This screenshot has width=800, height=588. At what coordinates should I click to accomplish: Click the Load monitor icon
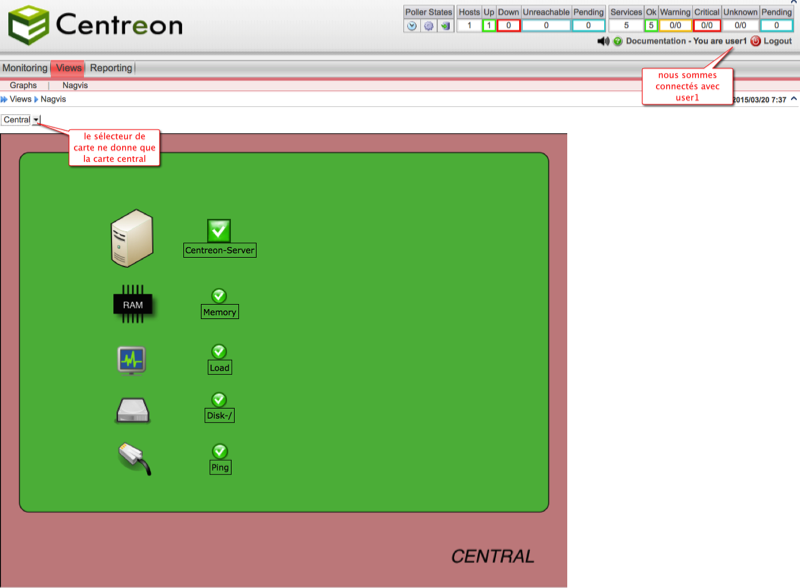(132, 358)
